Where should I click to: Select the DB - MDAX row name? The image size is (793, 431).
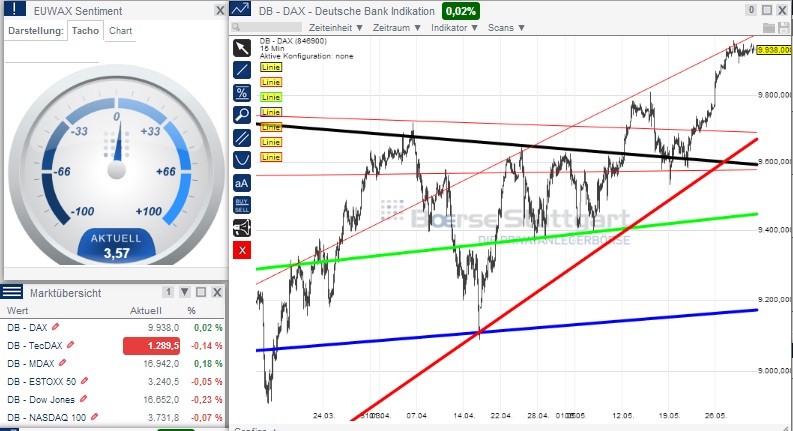[x=31, y=364]
